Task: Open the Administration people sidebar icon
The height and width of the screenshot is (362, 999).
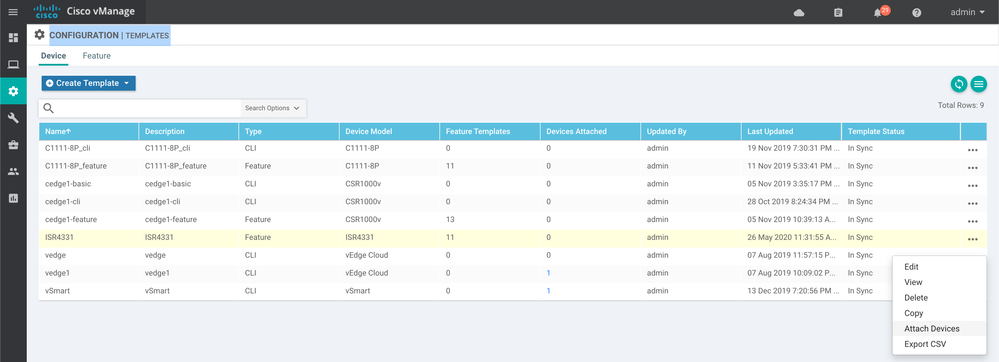Action: tap(13, 171)
